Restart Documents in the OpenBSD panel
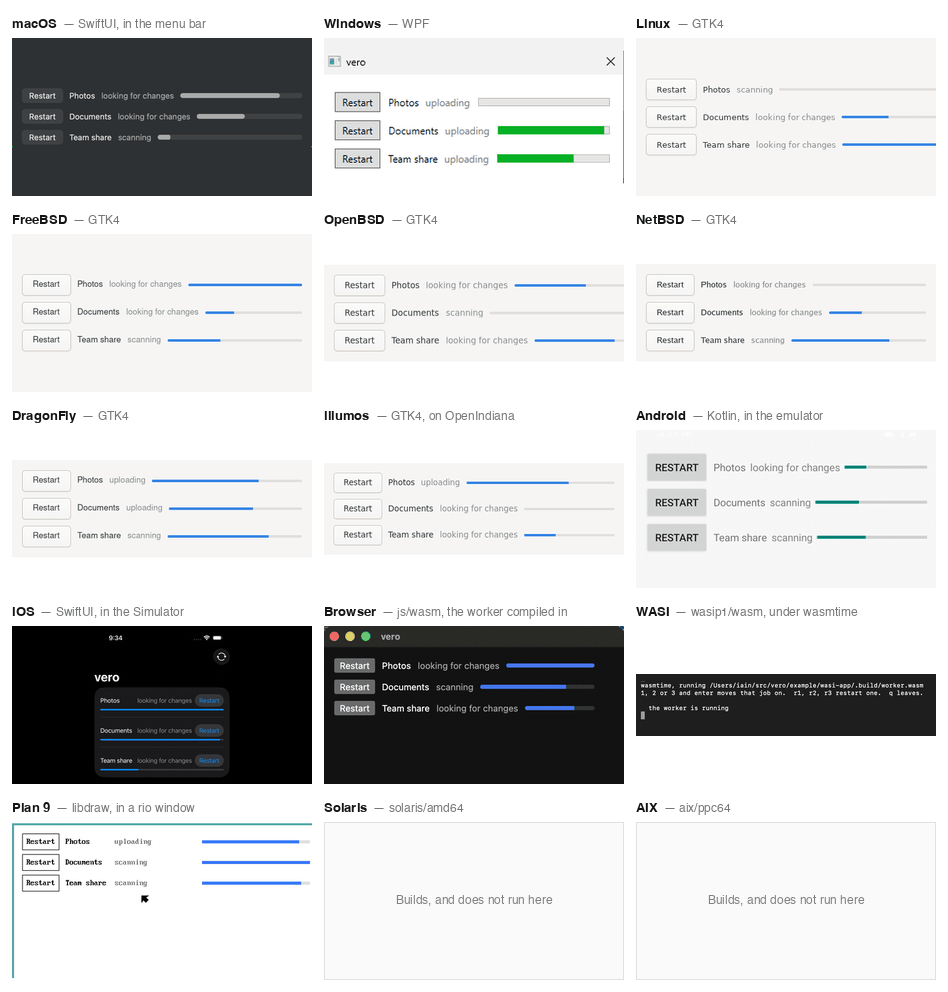Viewport: 948px width, 992px height. (x=359, y=313)
